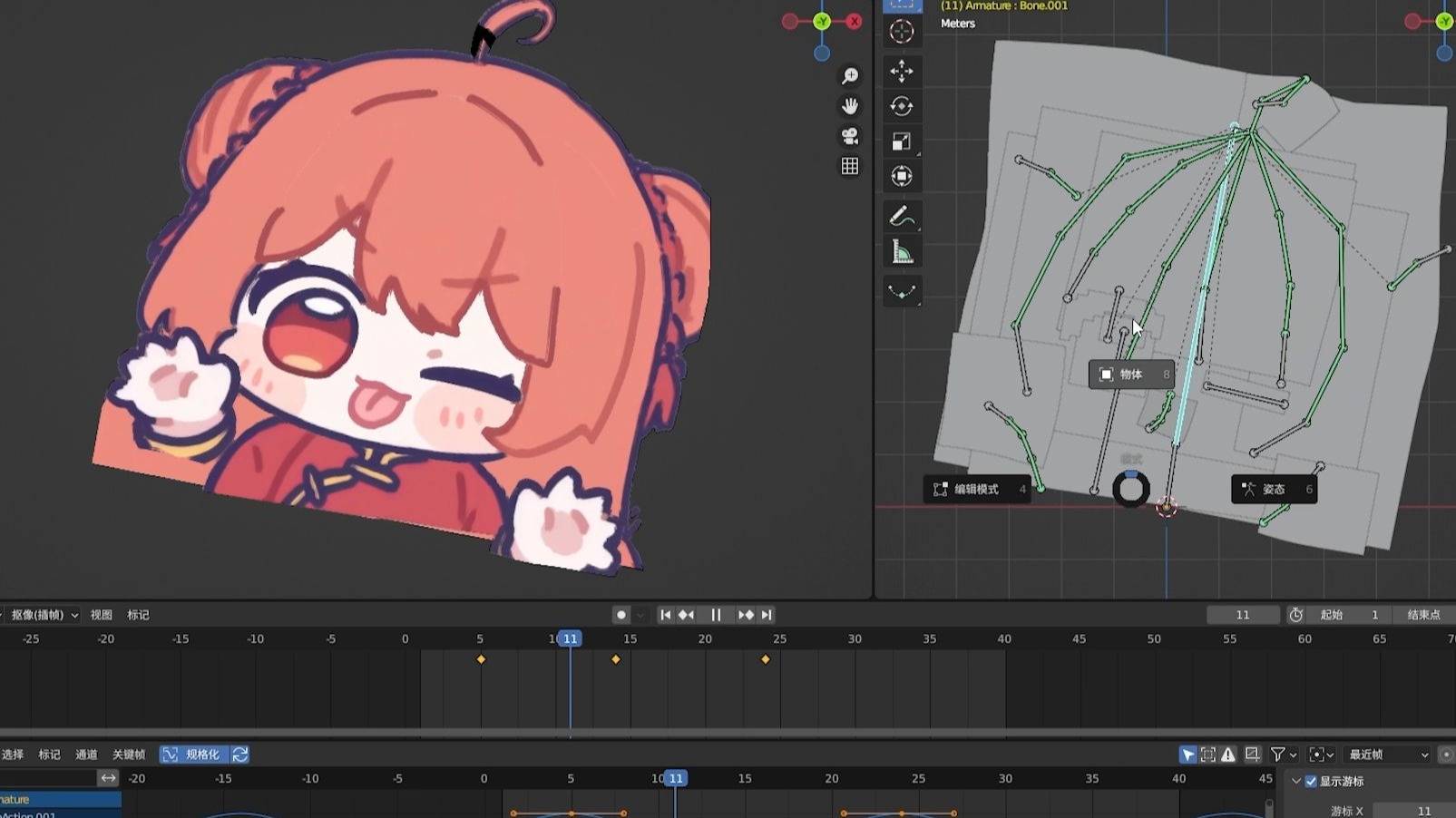Screen dimensions: 1456x818
Task: Click the channel search swap arrow icon
Action: 108,778
